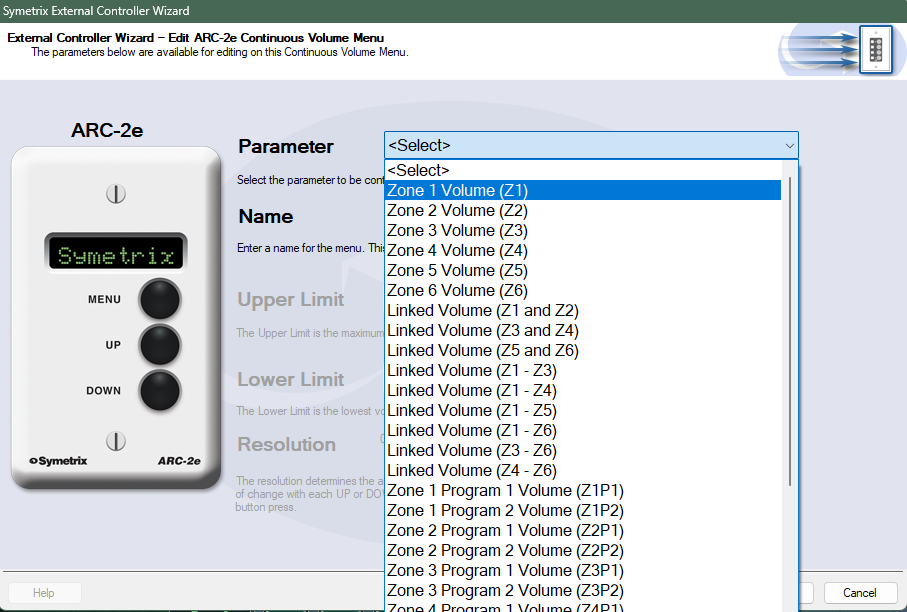Select Zone 1 Program 1 Volume (Z1P1)
Viewport: 907px width, 612px height.
point(505,490)
